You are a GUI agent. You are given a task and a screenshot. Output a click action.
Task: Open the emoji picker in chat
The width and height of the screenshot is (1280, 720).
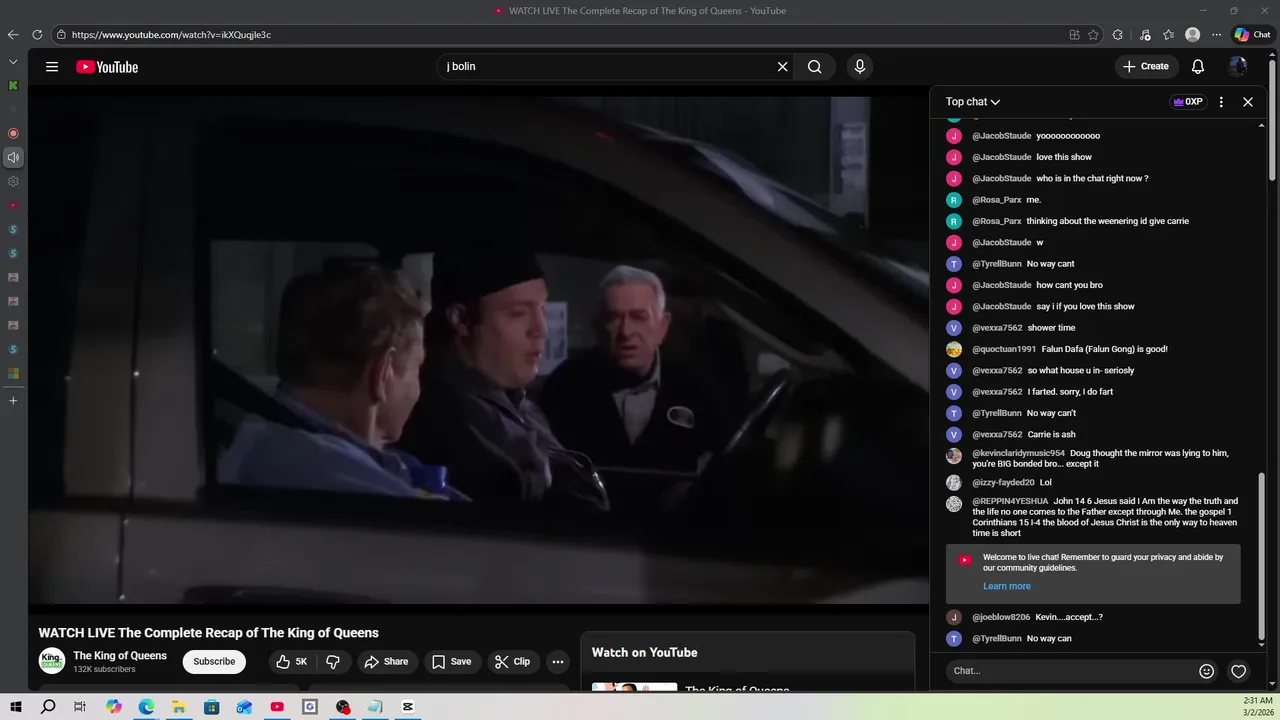pos(1207,671)
